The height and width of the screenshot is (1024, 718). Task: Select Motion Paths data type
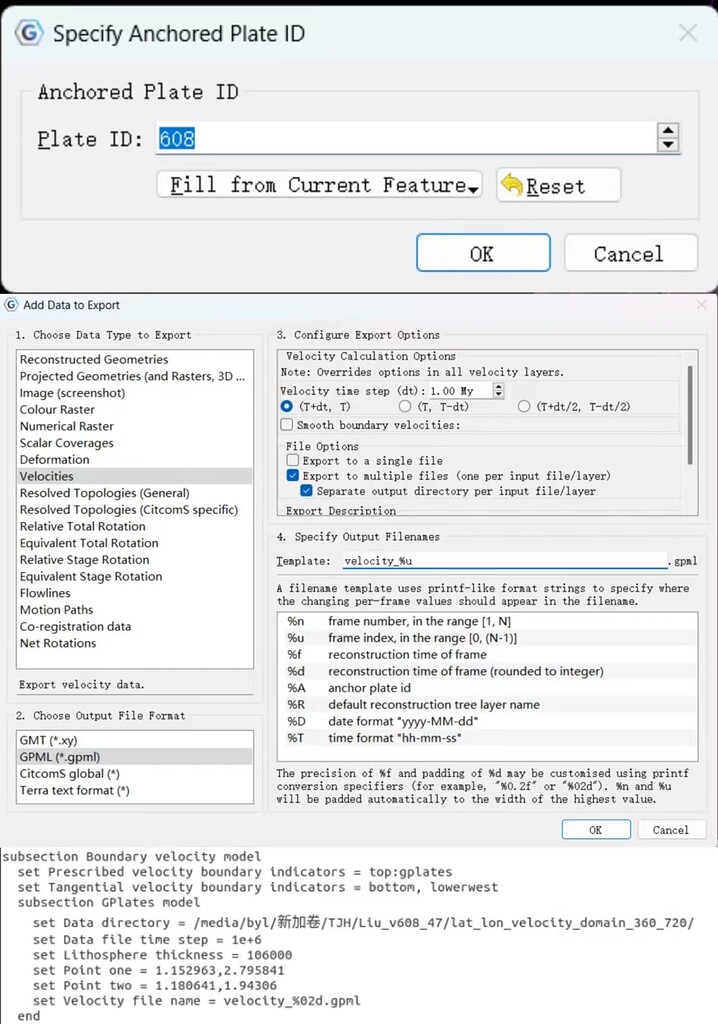[x=135, y=609]
